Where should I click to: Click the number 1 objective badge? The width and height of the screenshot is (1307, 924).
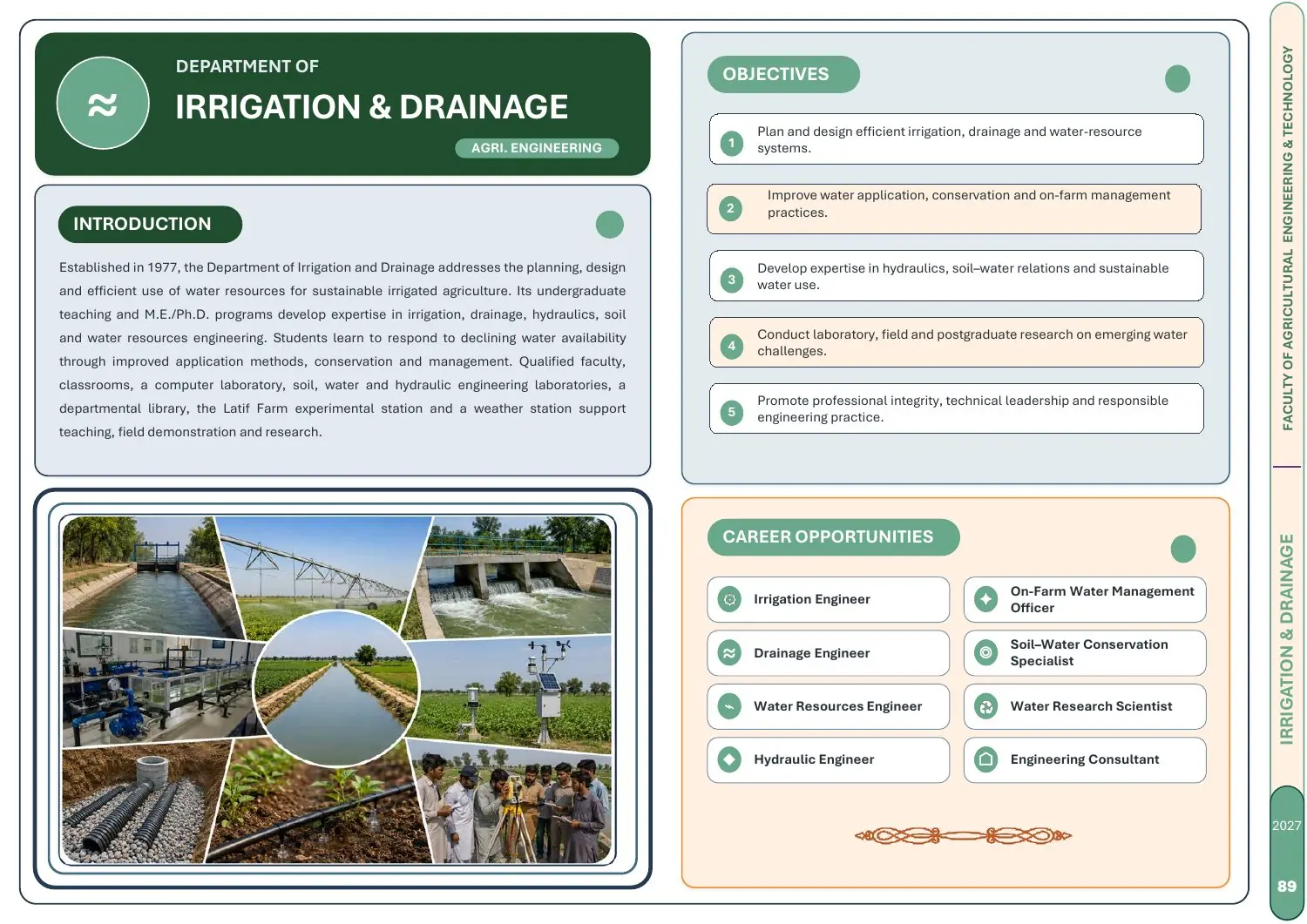pyautogui.click(x=732, y=143)
